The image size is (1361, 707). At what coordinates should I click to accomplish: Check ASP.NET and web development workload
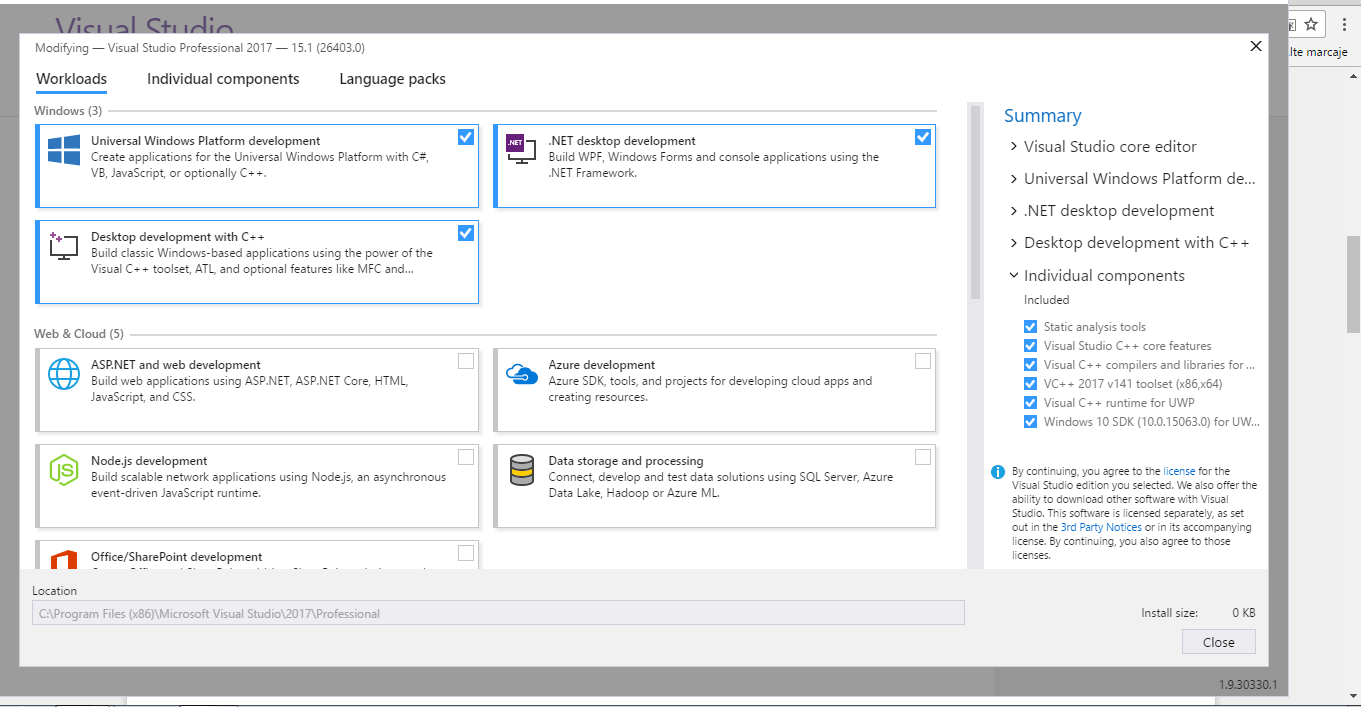pyautogui.click(x=466, y=361)
